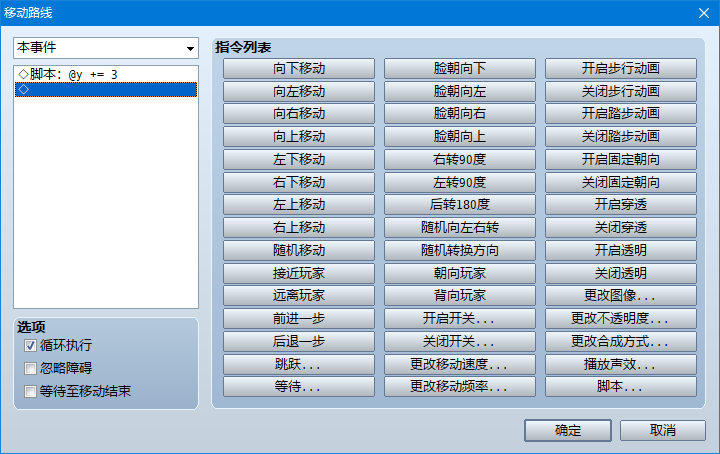The width and height of the screenshot is (720, 454).
Task: Insert the 关闭透明 command
Action: [621, 273]
